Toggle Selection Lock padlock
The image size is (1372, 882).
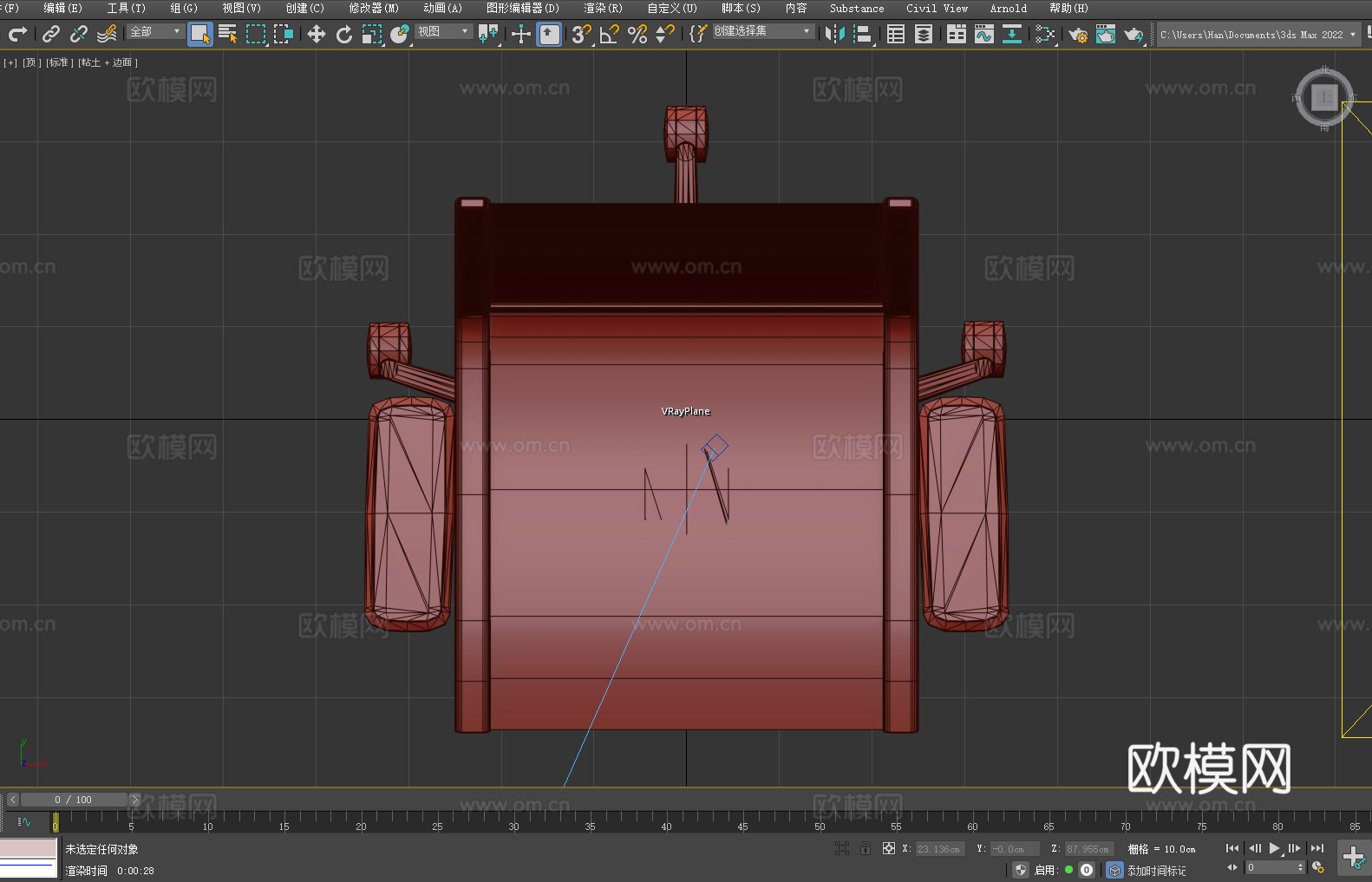tap(866, 848)
